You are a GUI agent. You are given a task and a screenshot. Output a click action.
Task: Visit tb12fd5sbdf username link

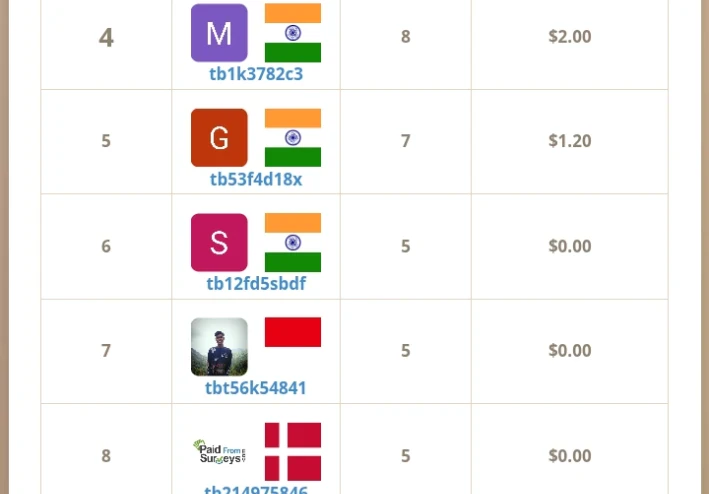[256, 284]
